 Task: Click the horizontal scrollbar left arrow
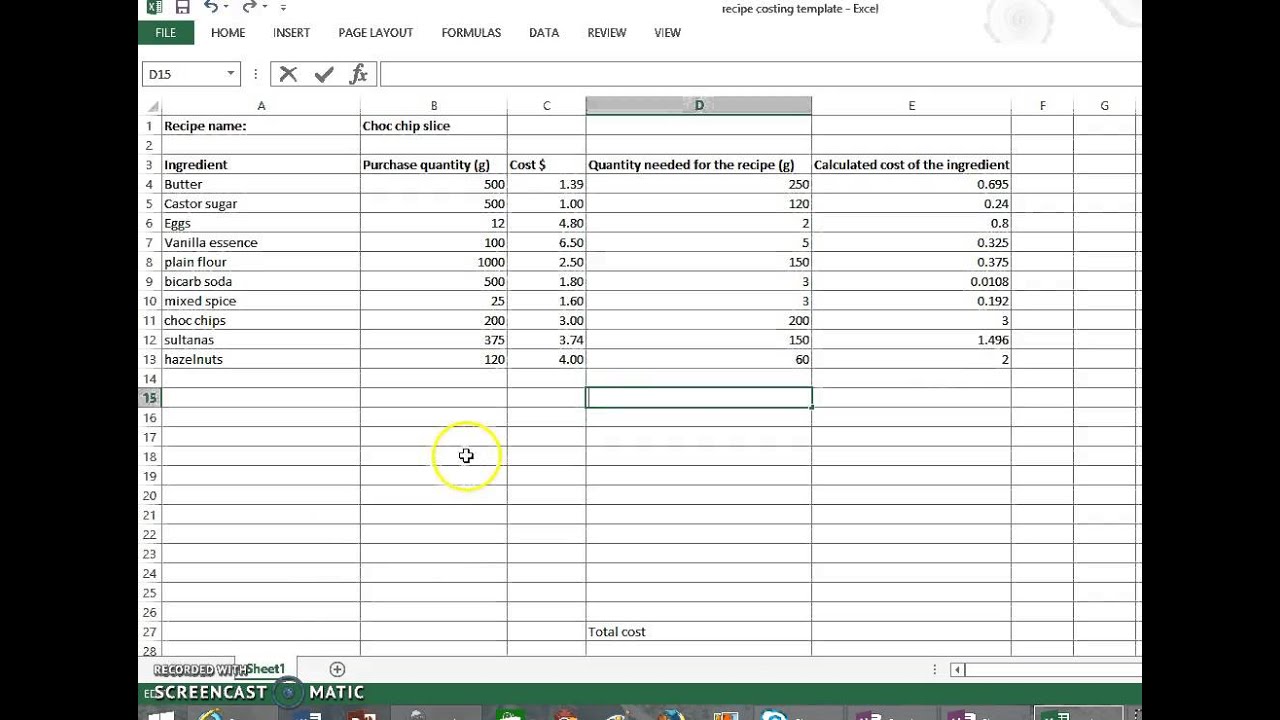(x=957, y=670)
